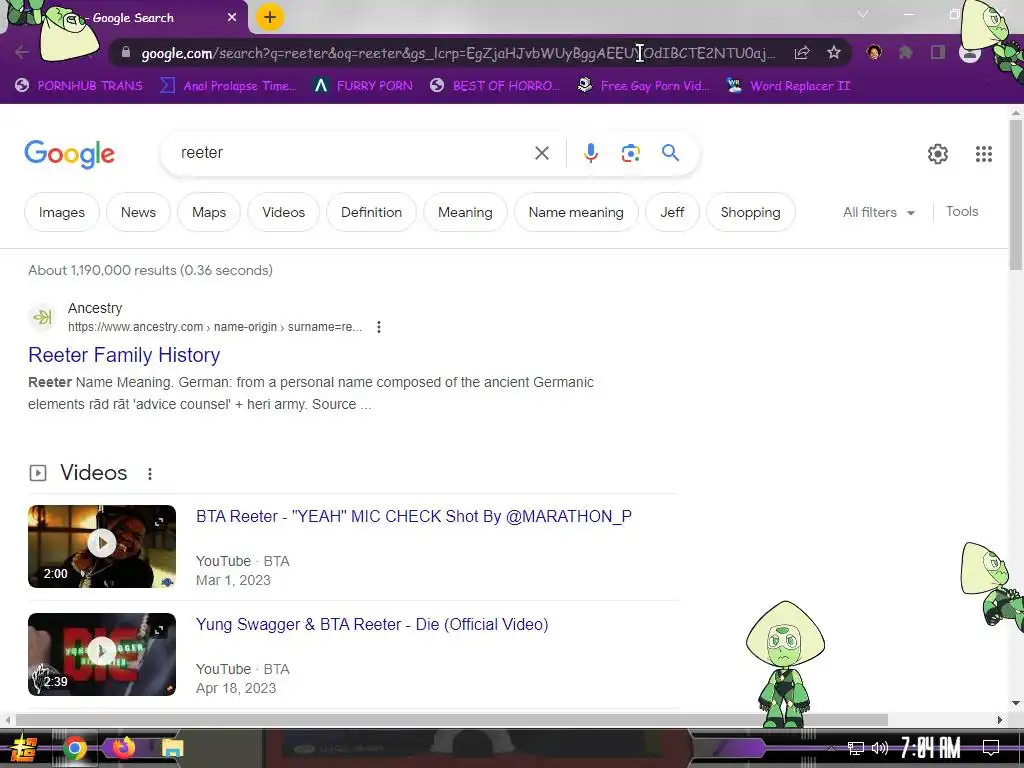Image resolution: width=1024 pixels, height=768 pixels.
Task: Share this page using the share icon
Action: point(802,53)
